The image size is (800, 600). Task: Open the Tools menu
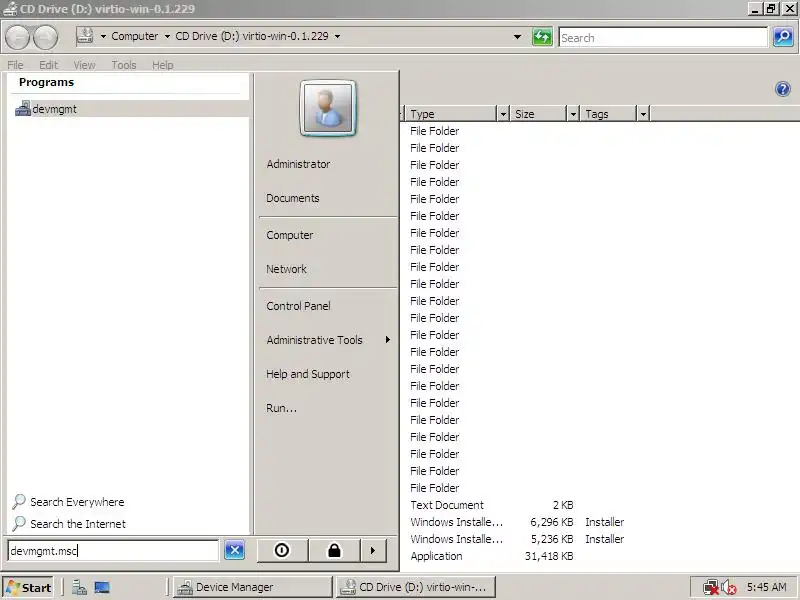124,65
